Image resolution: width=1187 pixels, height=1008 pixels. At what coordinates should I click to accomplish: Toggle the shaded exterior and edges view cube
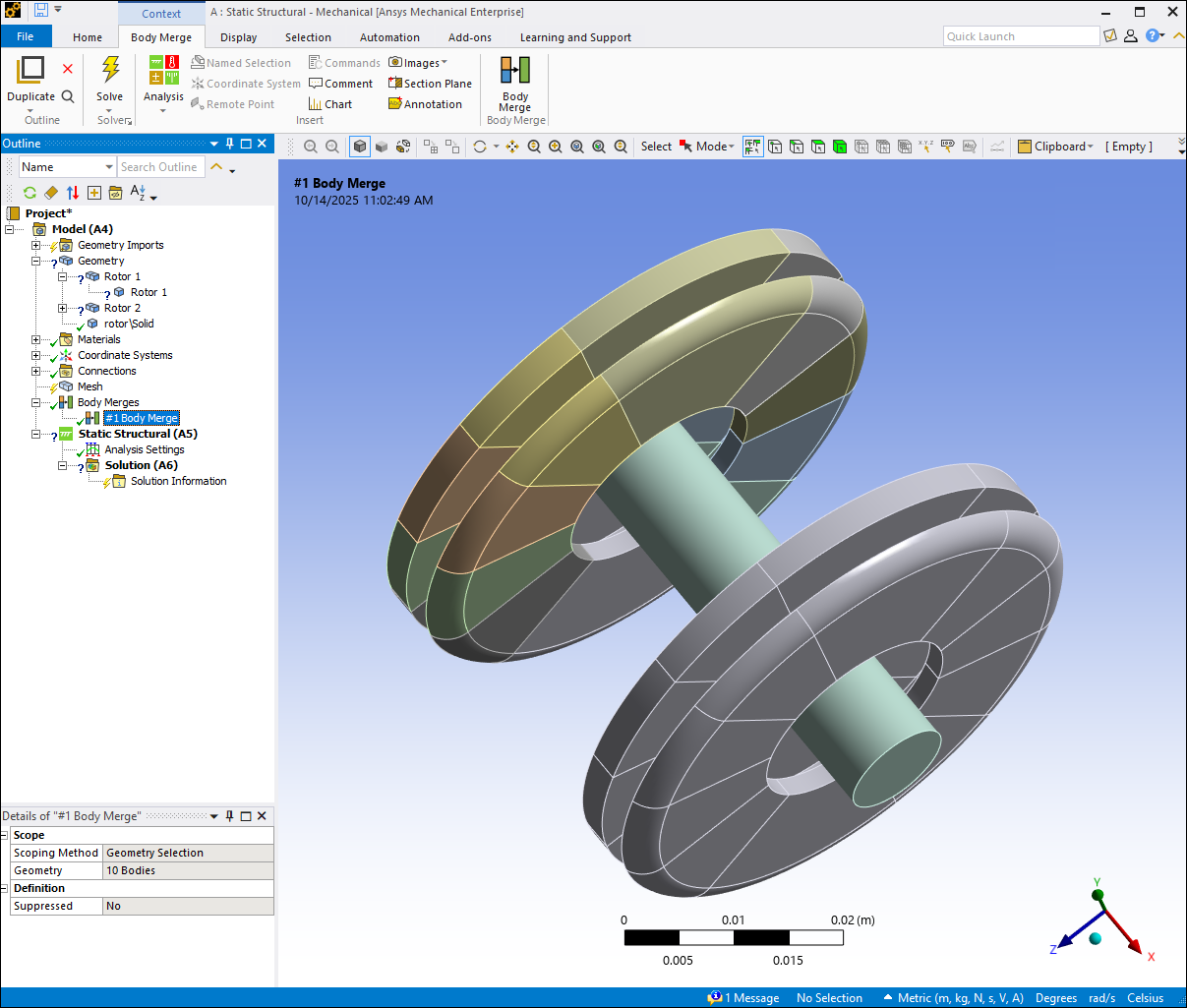tap(360, 147)
